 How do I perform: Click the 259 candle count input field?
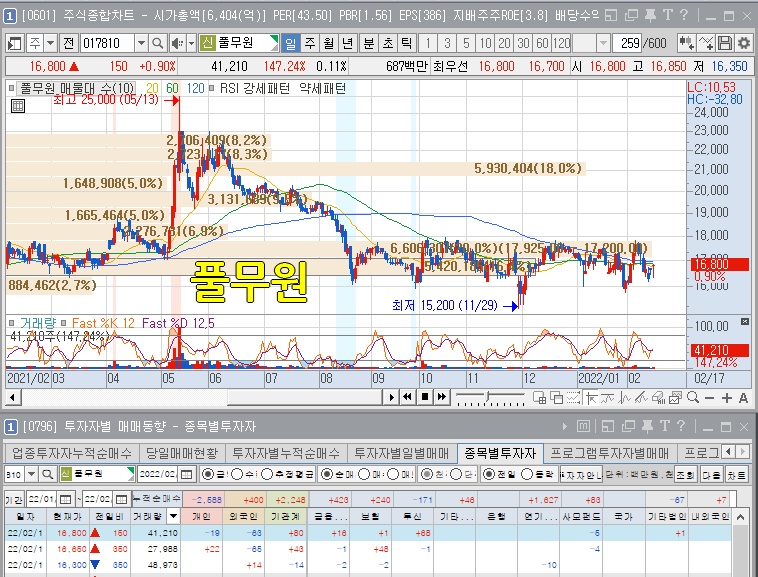coord(627,43)
